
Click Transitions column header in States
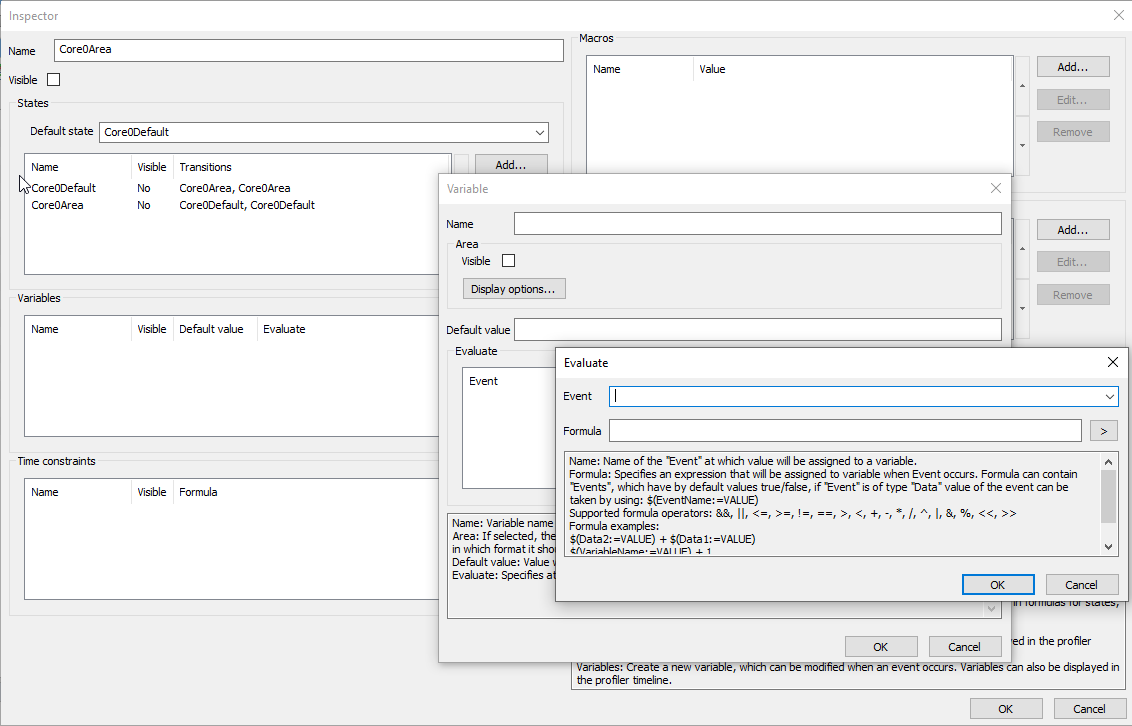click(x=206, y=167)
